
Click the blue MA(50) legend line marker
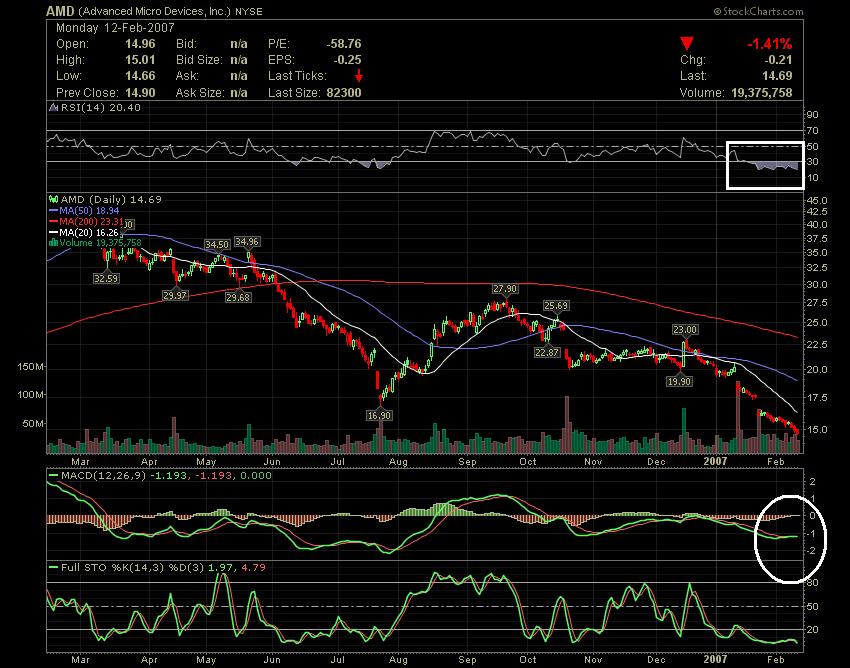pyautogui.click(x=54, y=210)
